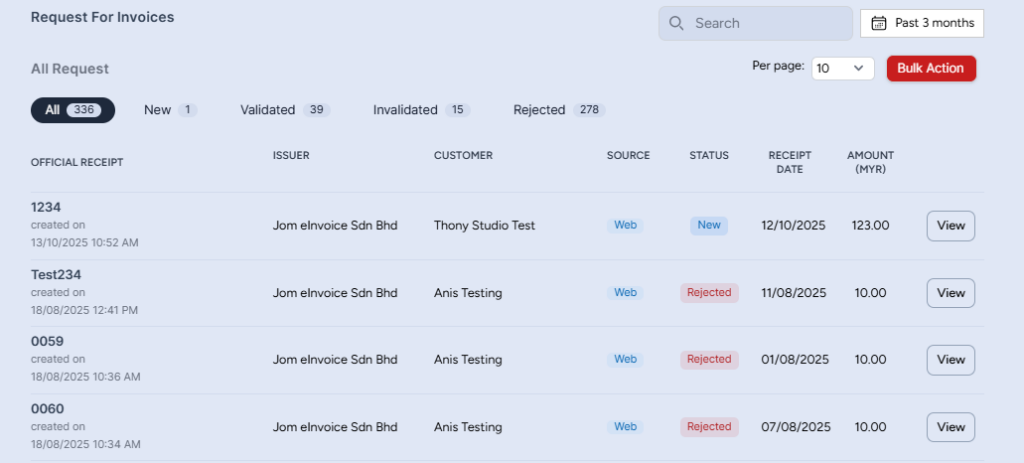1024x463 pixels.
Task: Select the All 336 tab
Action: 73,110
